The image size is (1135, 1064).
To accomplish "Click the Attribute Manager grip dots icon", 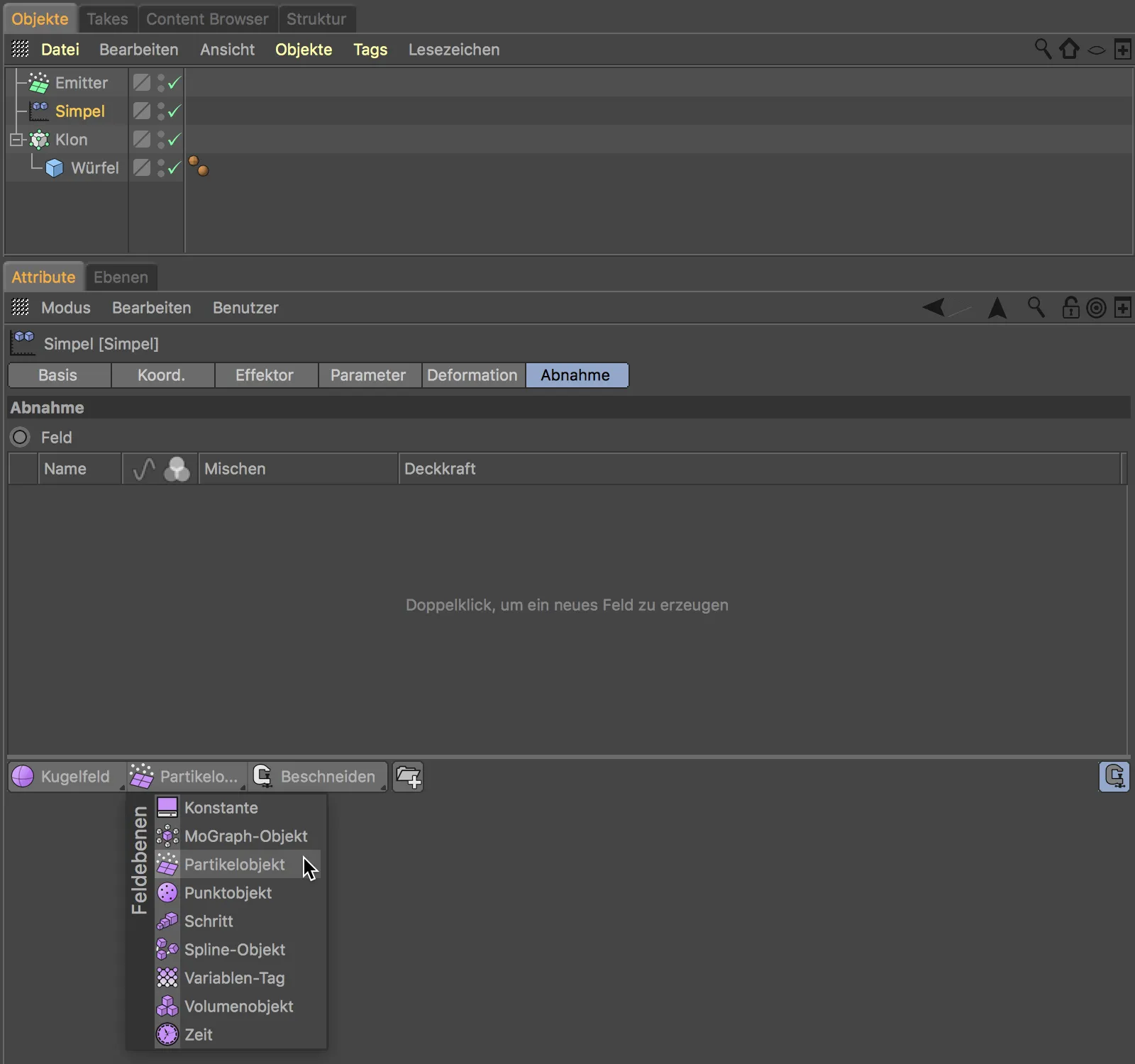I will click(21, 307).
